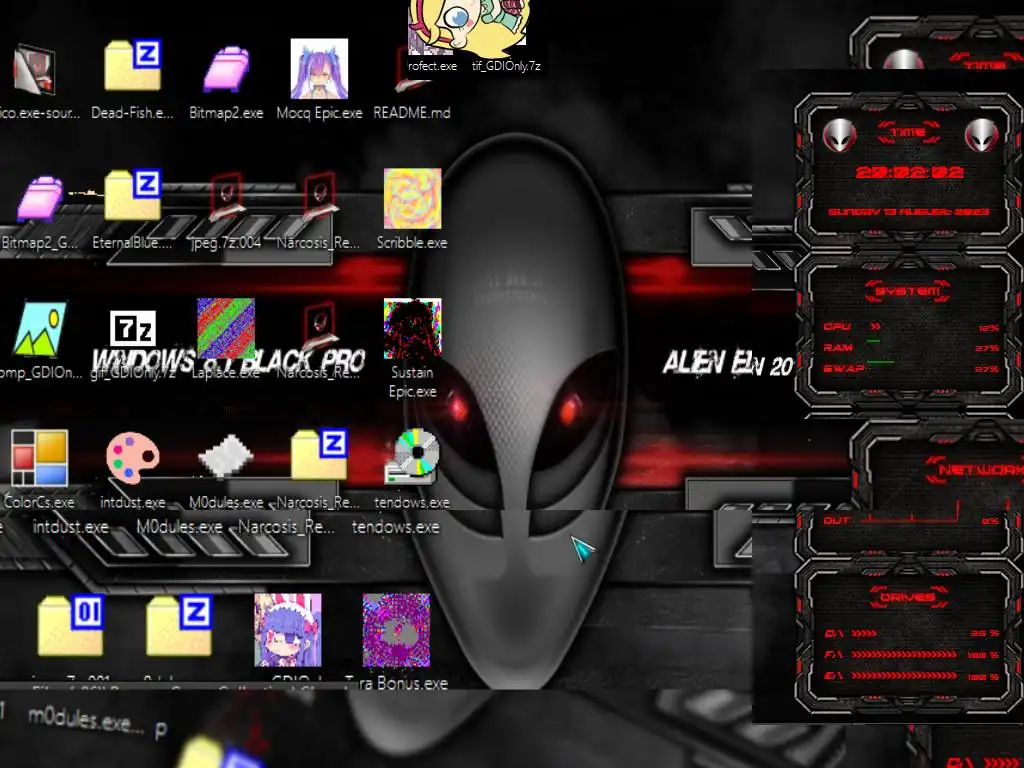The image size is (1024, 768).
Task: Open bmp_GDIOn... picture icon
Action: click(x=40, y=328)
